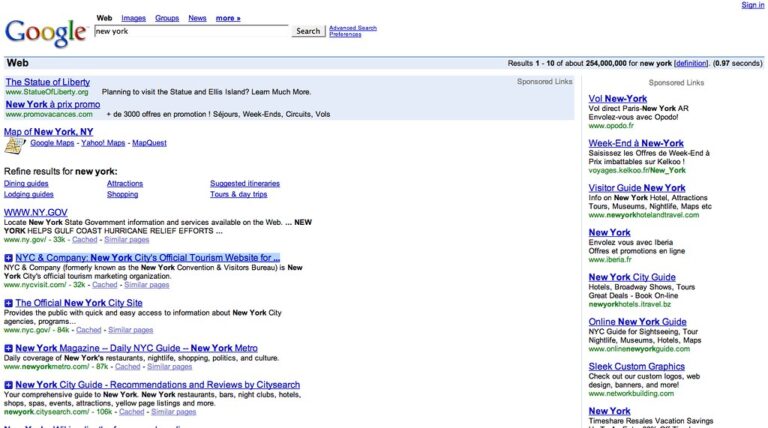View Similar pages for nycvisit.com
This screenshot has width=768, height=428.
tap(147, 285)
